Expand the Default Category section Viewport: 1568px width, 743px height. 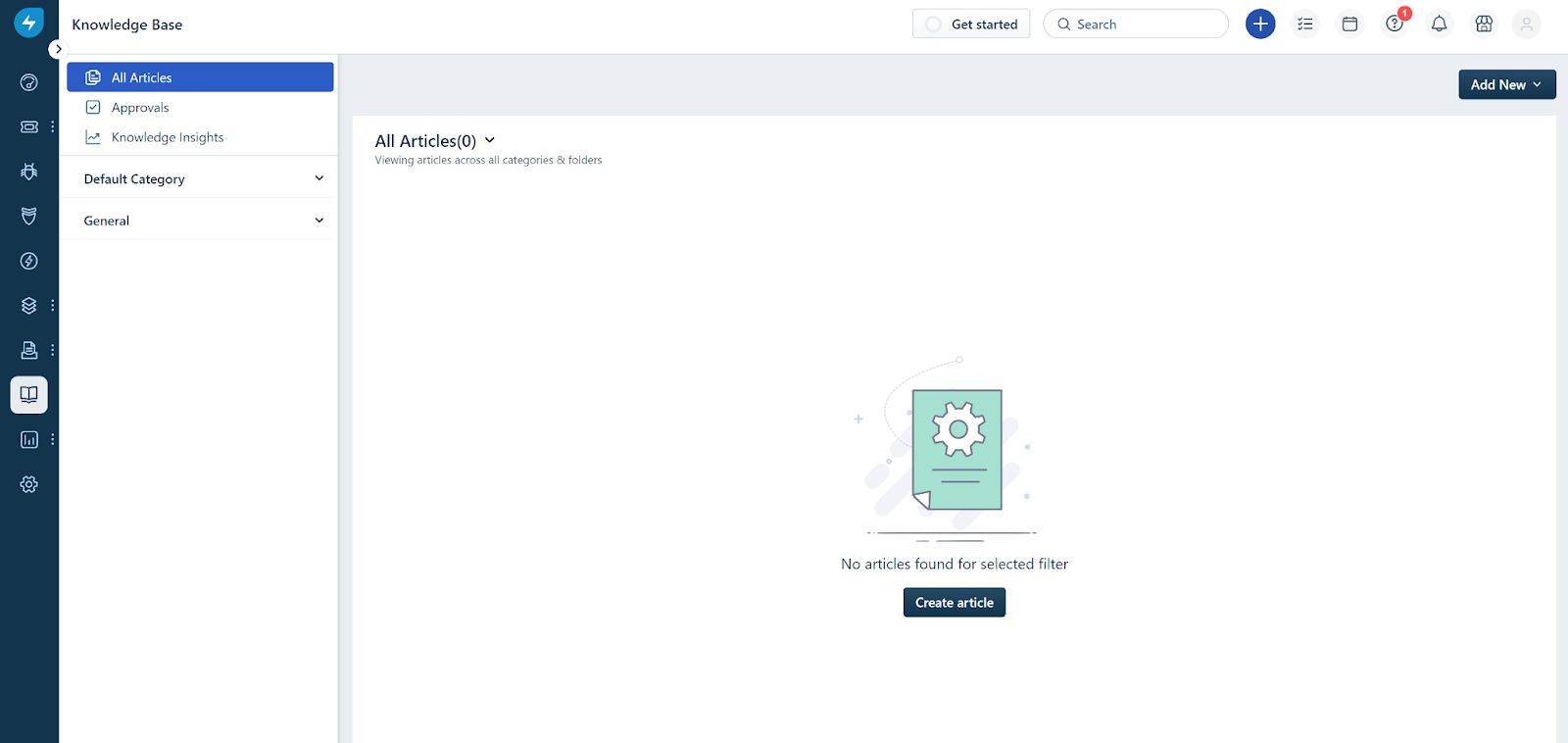(x=318, y=178)
